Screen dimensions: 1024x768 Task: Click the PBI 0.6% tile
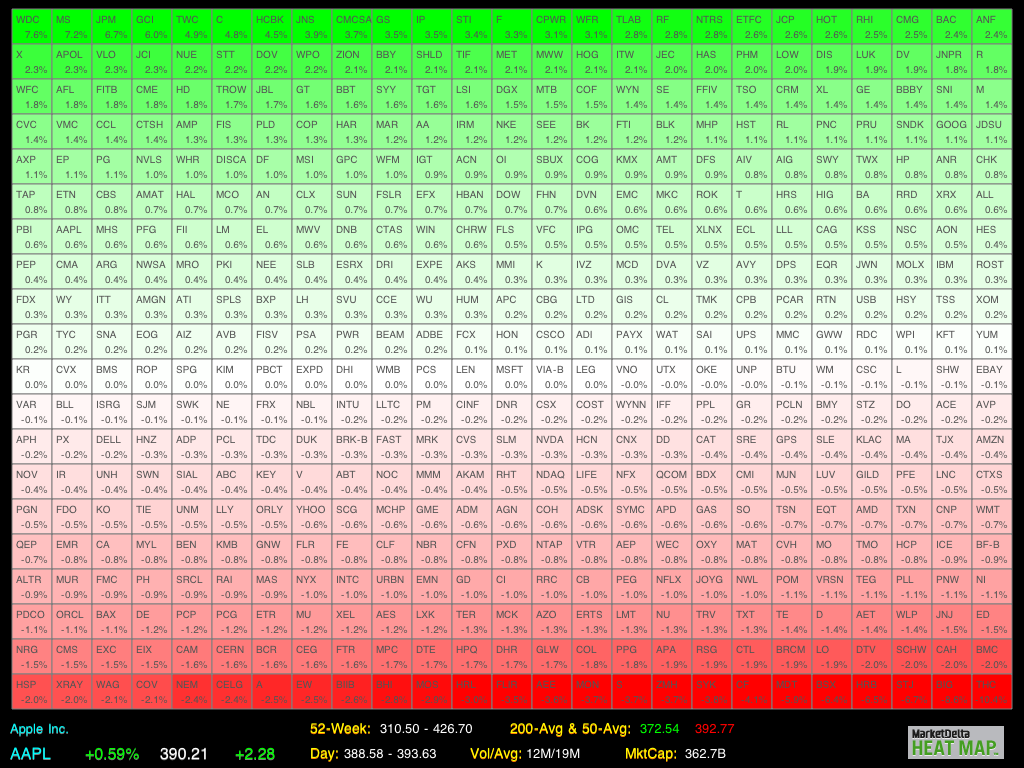pos(31,237)
